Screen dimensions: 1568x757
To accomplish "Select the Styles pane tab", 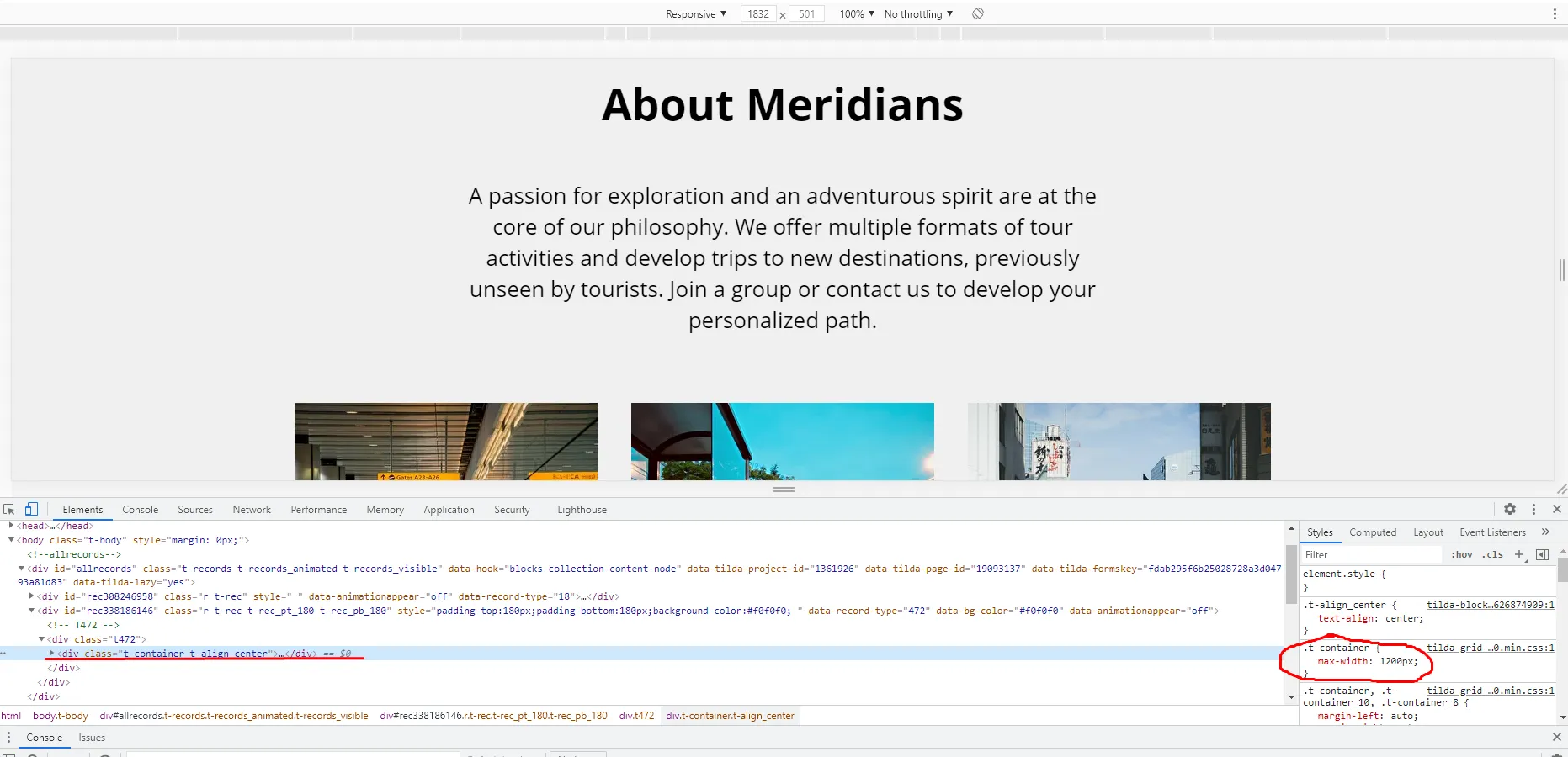I will 1320,532.
